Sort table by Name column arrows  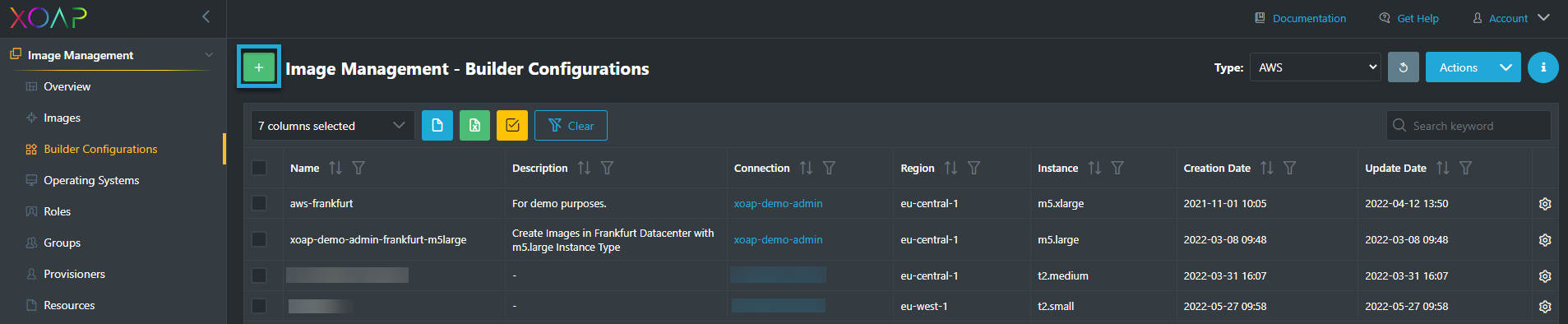[x=335, y=168]
